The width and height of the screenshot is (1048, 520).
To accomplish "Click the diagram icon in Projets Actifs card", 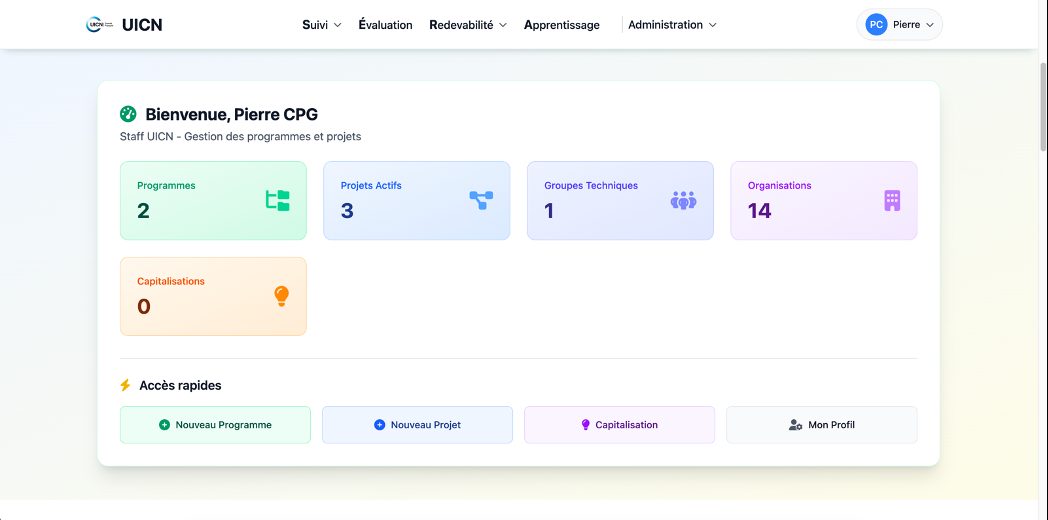I will pos(481,200).
